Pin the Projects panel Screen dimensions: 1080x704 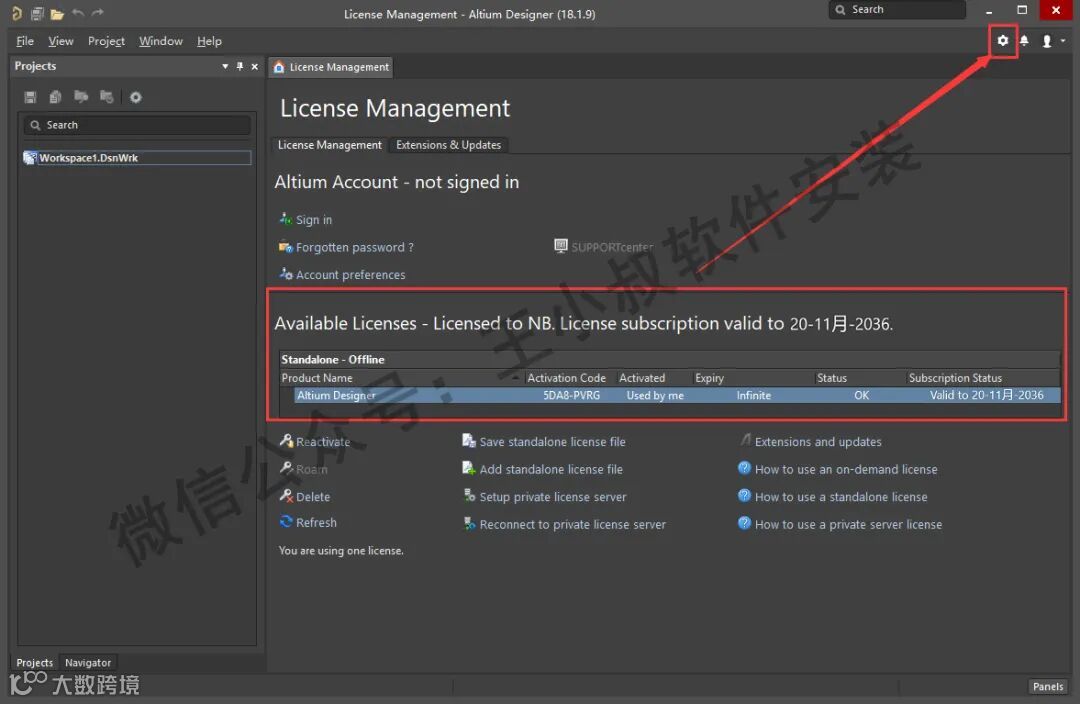240,66
